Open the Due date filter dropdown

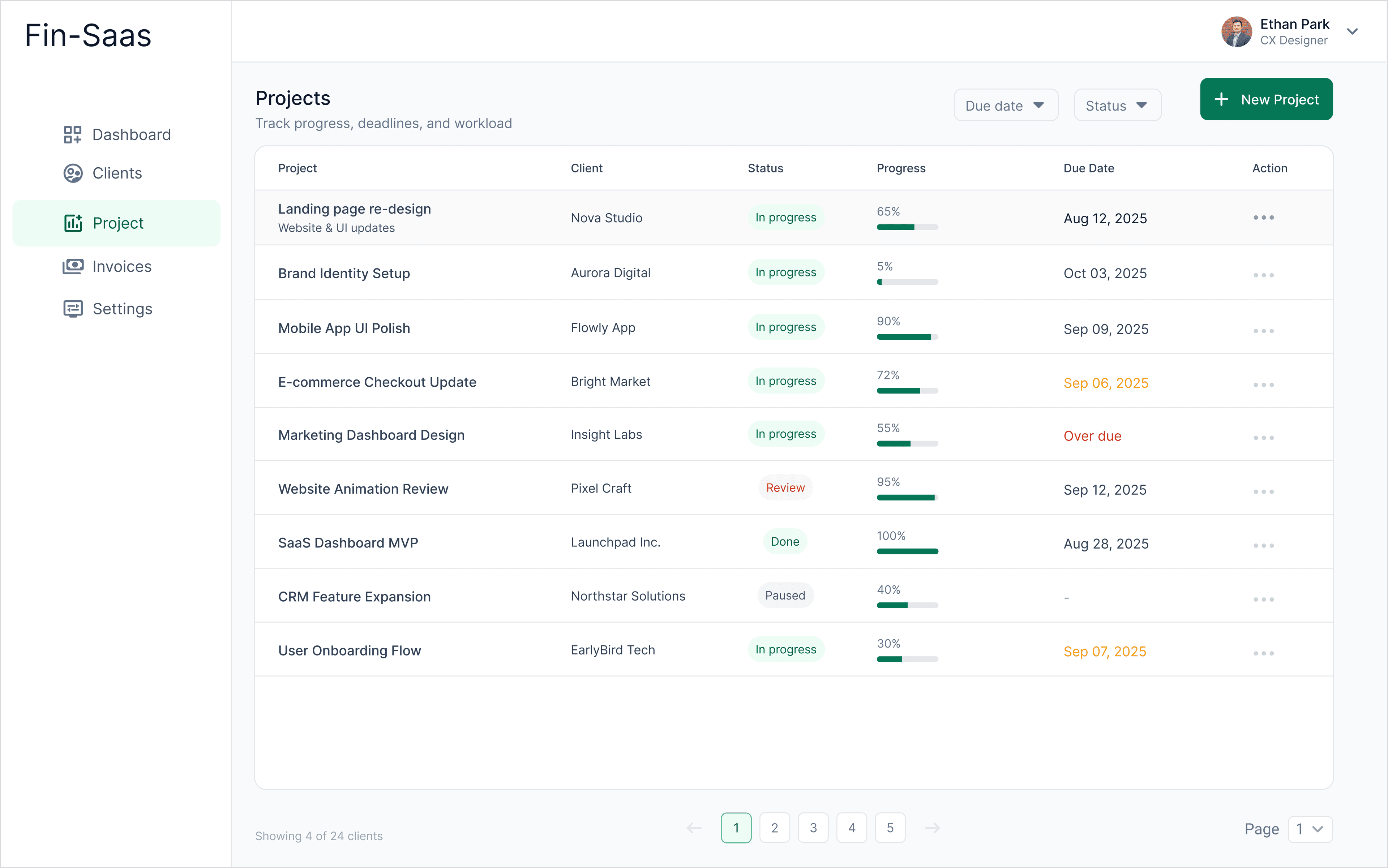pyautogui.click(x=1006, y=105)
